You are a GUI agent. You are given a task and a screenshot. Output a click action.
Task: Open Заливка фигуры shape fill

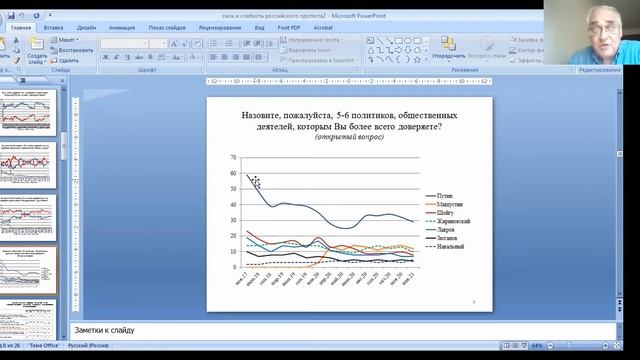point(527,40)
